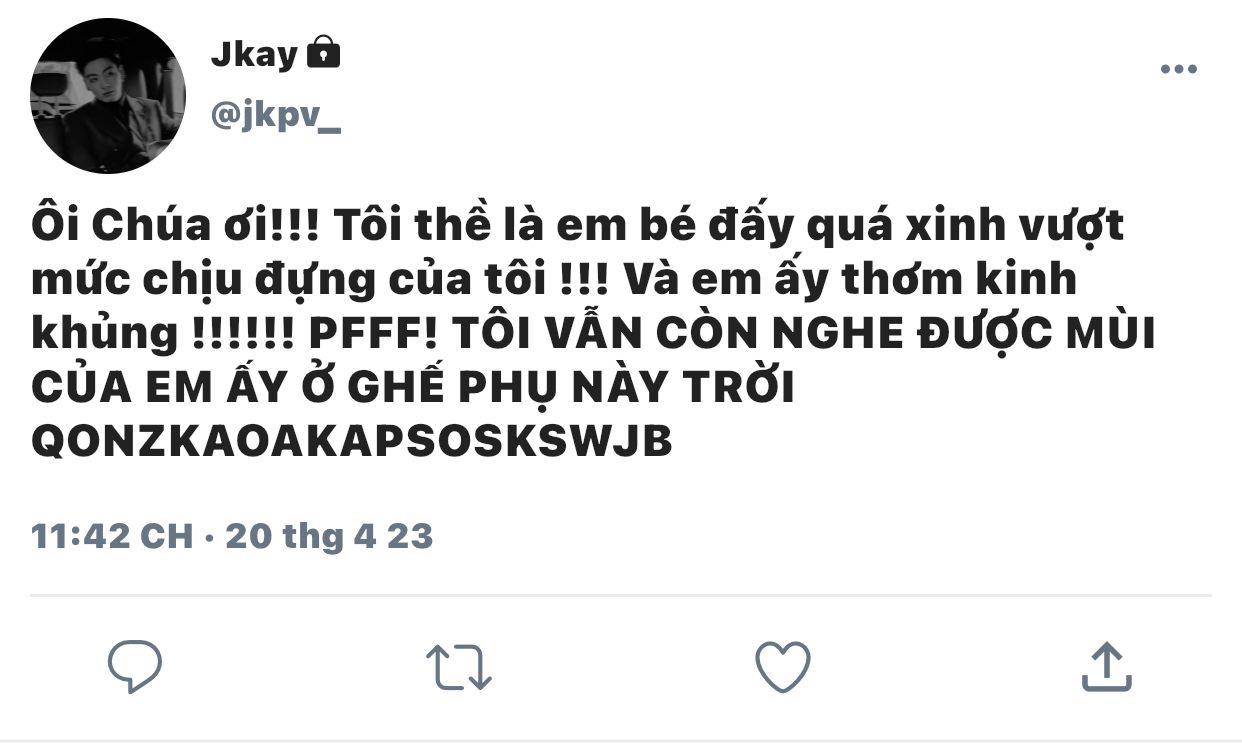This screenshot has width=1242, height=743.
Task: Click the line starting "mức chịu đựng"
Action: pyautogui.click(x=554, y=281)
